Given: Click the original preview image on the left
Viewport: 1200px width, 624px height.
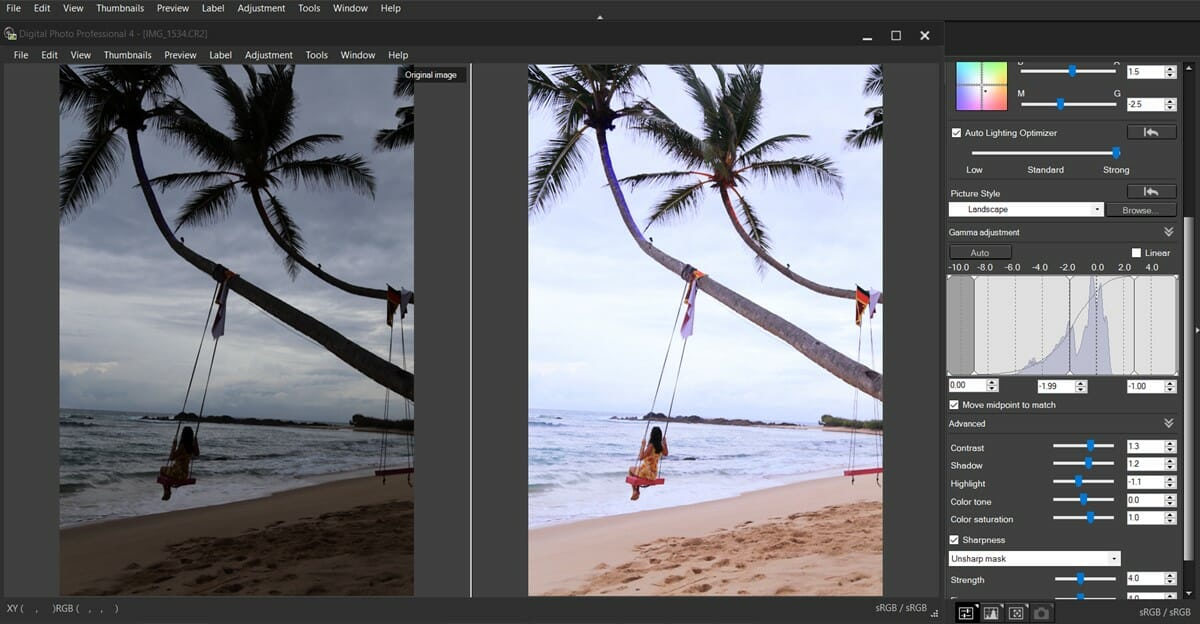Looking at the screenshot, I should (x=237, y=330).
